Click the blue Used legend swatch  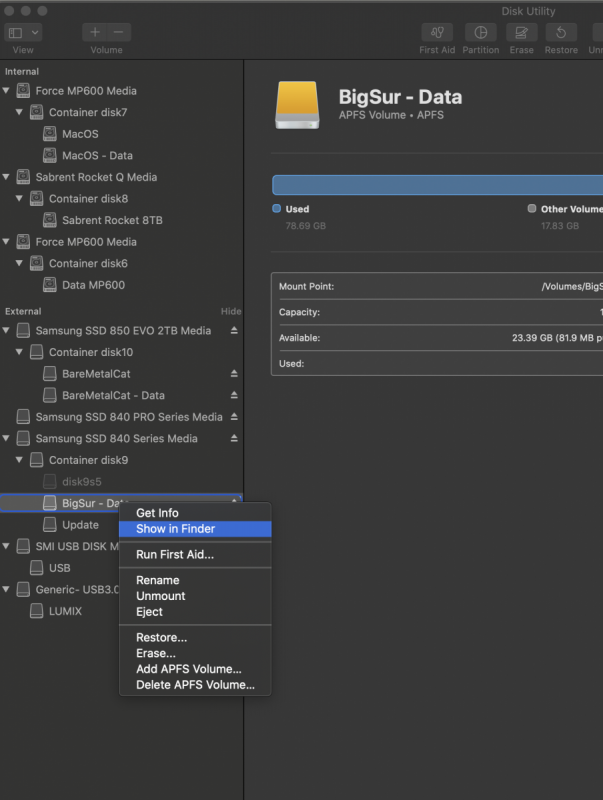tap(277, 208)
